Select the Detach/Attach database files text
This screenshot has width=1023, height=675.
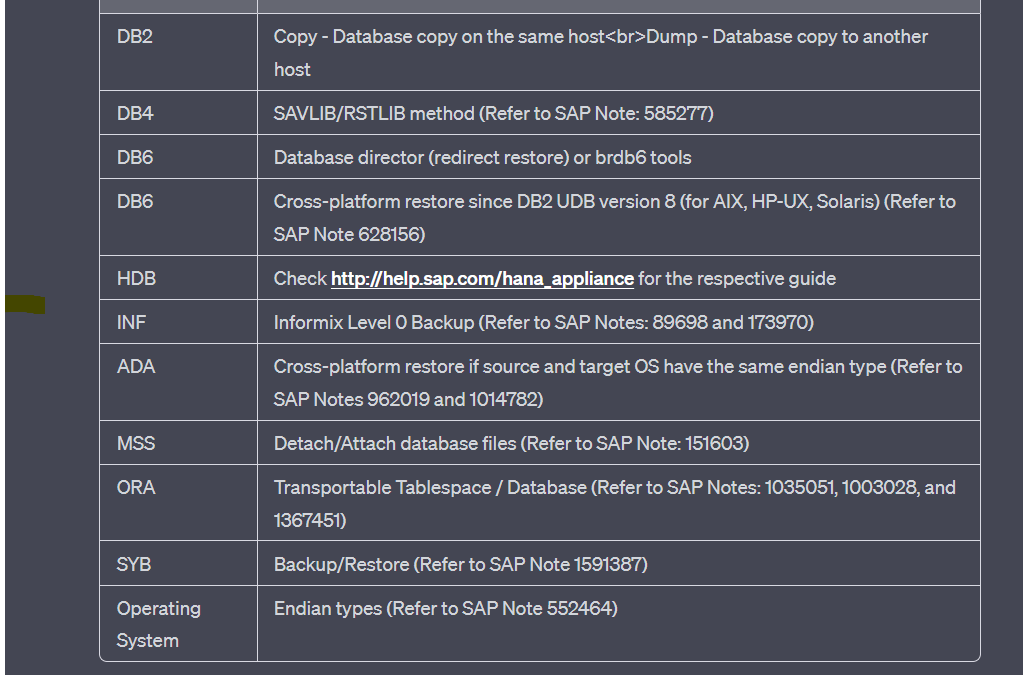[x=511, y=443]
